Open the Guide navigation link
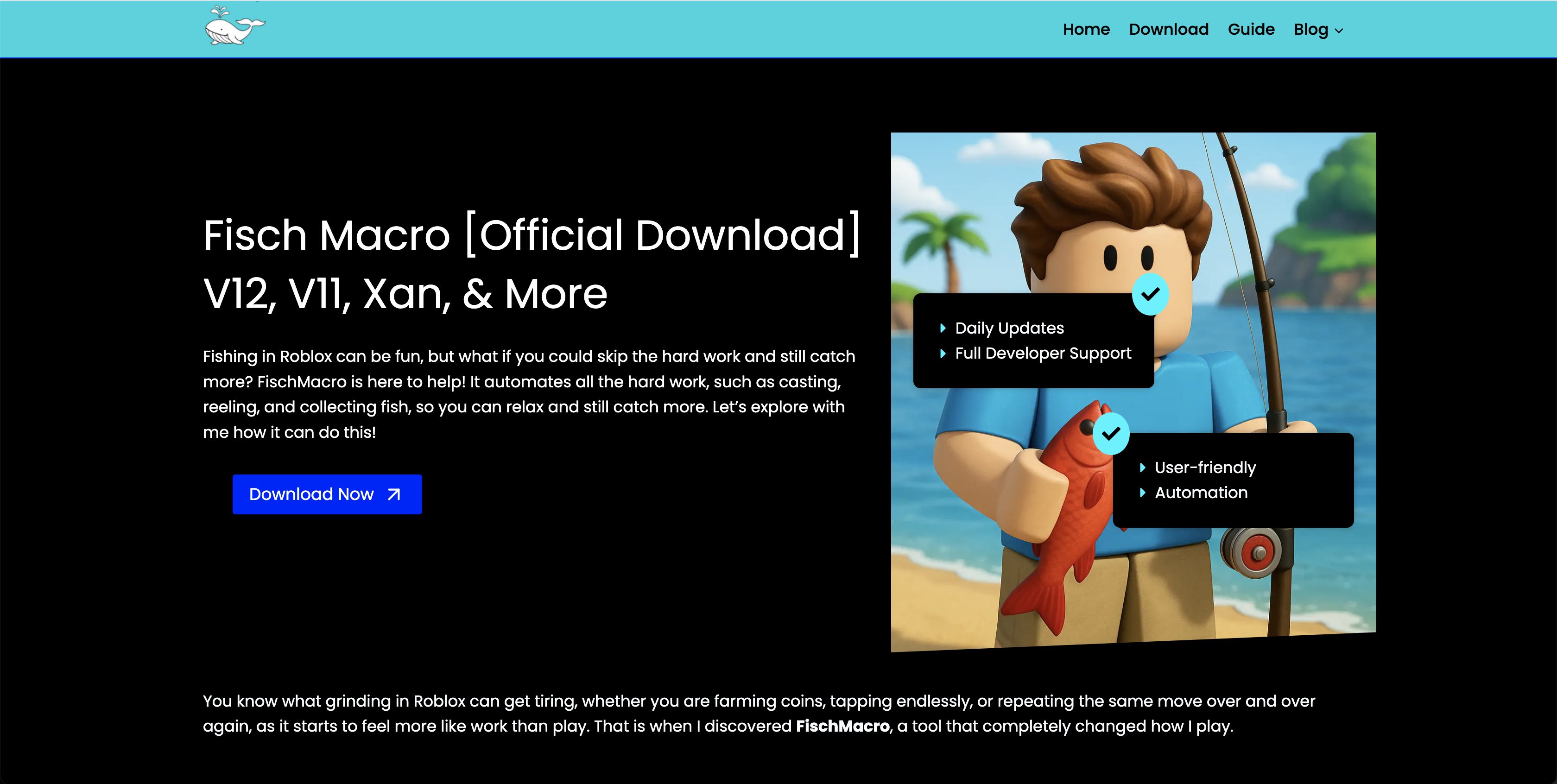The height and width of the screenshot is (784, 1557). pyautogui.click(x=1251, y=30)
